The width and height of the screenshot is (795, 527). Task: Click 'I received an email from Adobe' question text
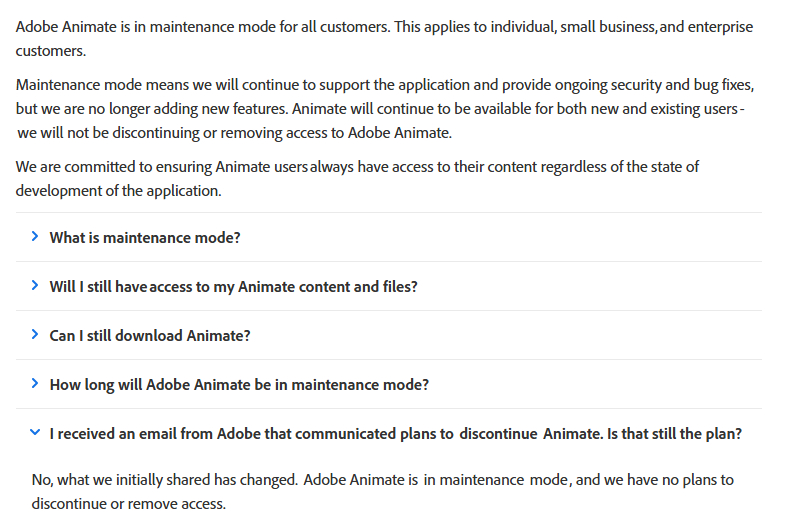[395, 434]
